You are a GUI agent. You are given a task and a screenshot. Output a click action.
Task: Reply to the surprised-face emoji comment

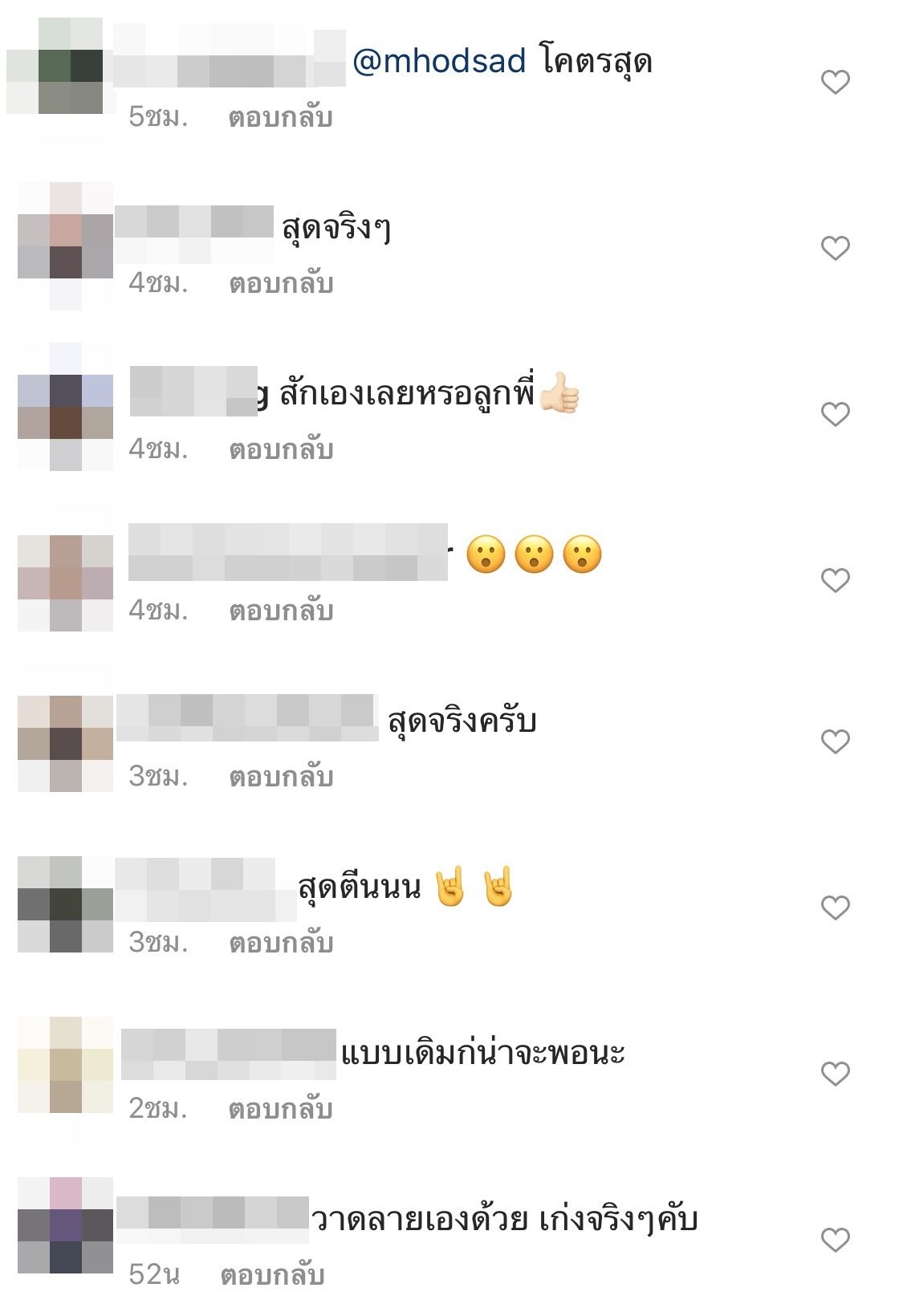click(281, 611)
